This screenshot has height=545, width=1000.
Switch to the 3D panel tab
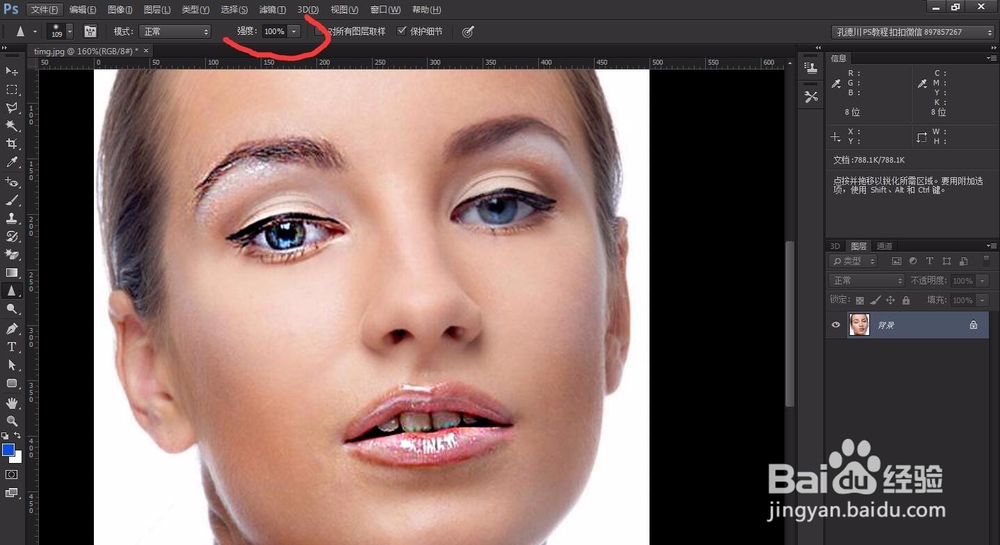click(x=835, y=246)
